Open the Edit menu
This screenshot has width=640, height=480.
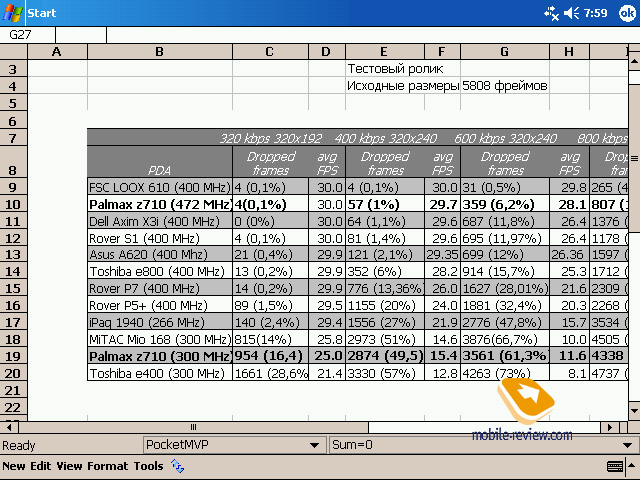[41, 466]
